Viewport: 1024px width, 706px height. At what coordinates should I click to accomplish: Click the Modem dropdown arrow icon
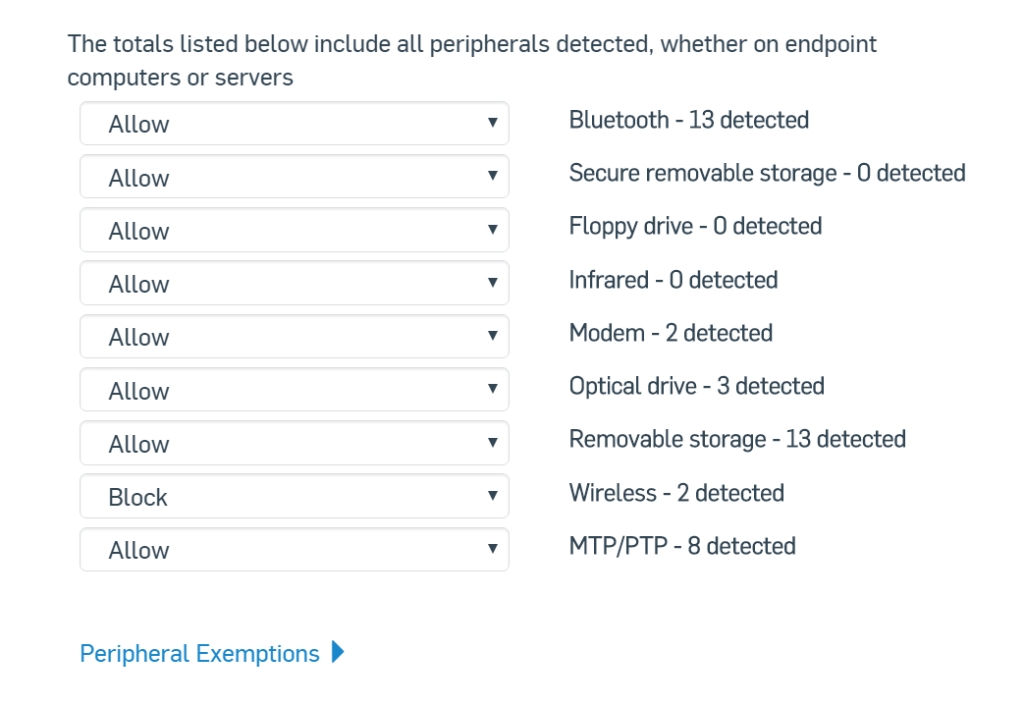click(491, 336)
